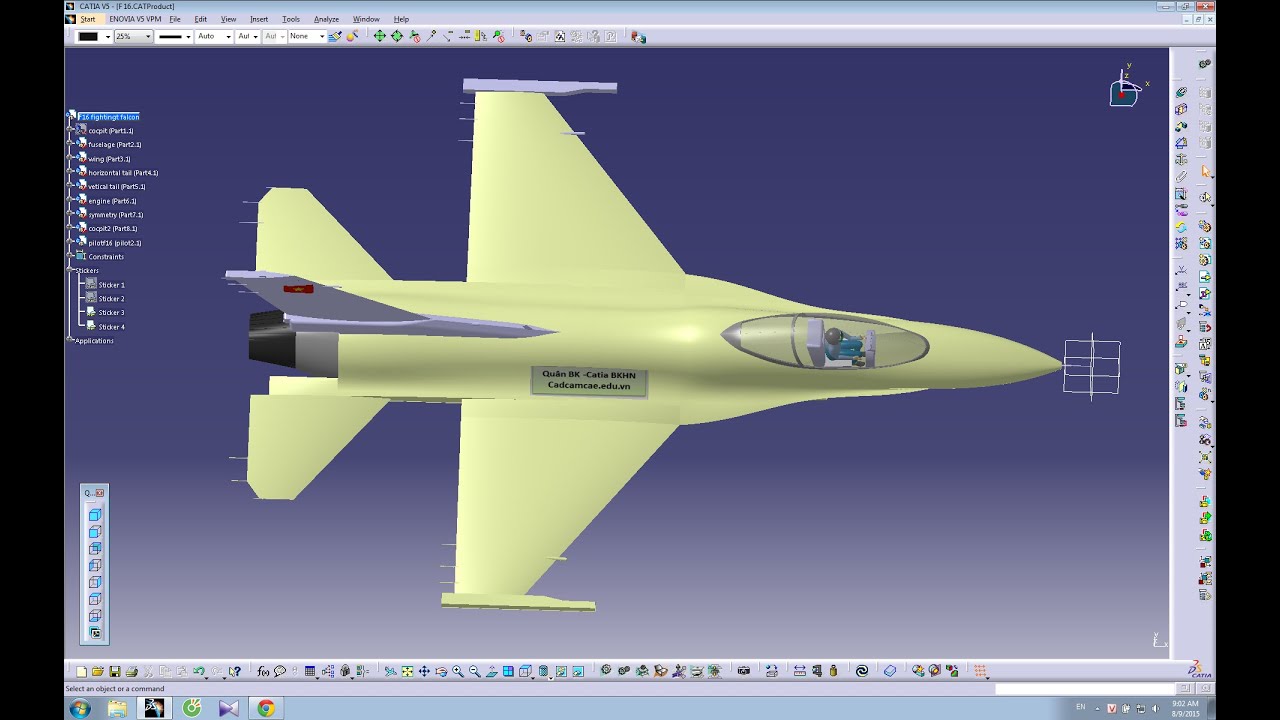Toggle the Hide/Show icon

(x=561, y=671)
